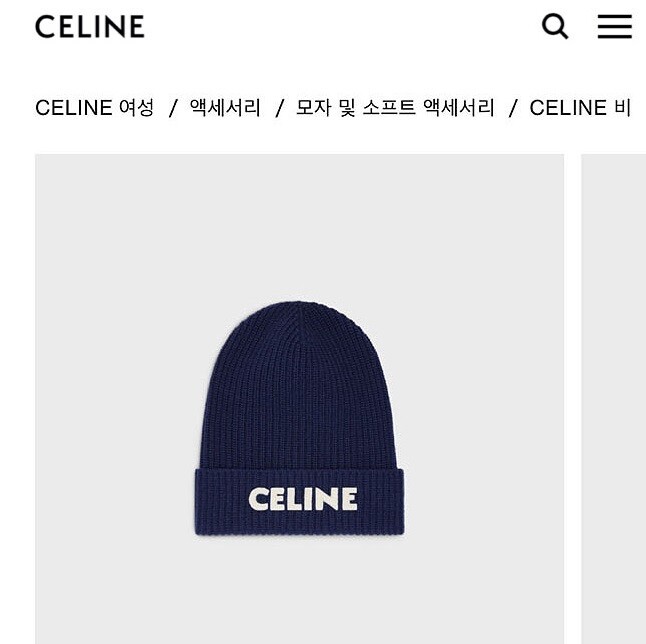Image resolution: width=646 pixels, height=644 pixels.
Task: Click the slash after 'CELINE 여성'
Action: pyautogui.click(x=172, y=108)
